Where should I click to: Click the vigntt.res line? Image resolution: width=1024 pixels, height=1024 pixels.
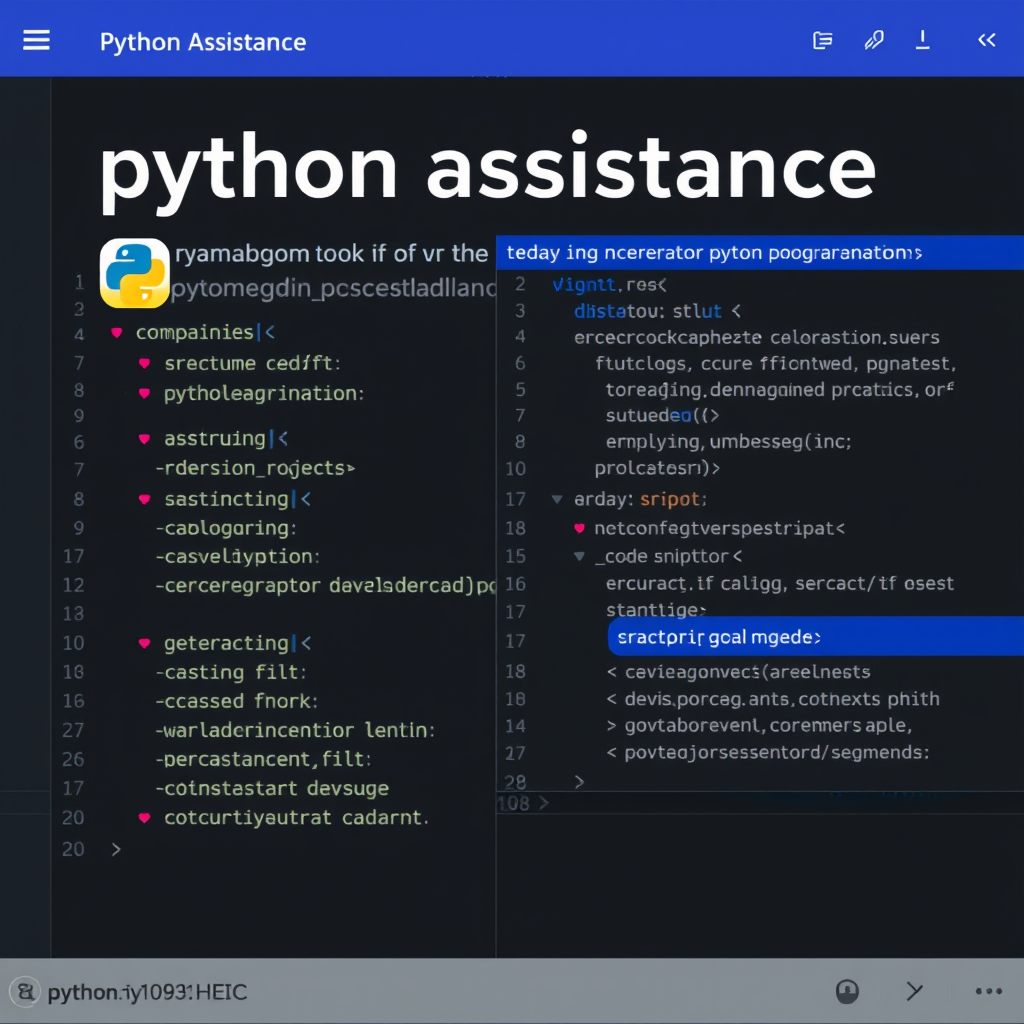(609, 285)
